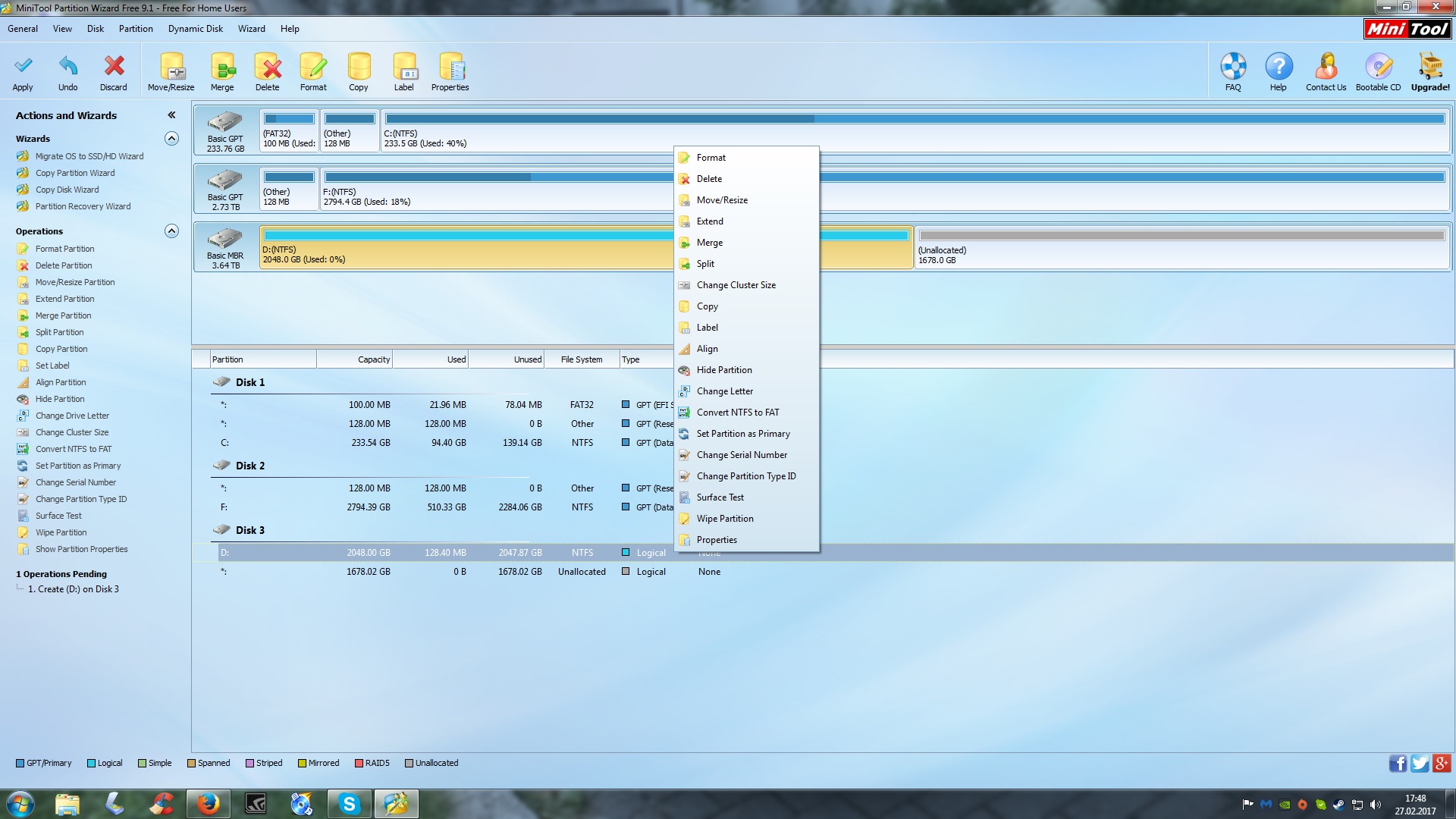Collapse the Wizards section
This screenshot has width=1456, height=819.
point(172,139)
